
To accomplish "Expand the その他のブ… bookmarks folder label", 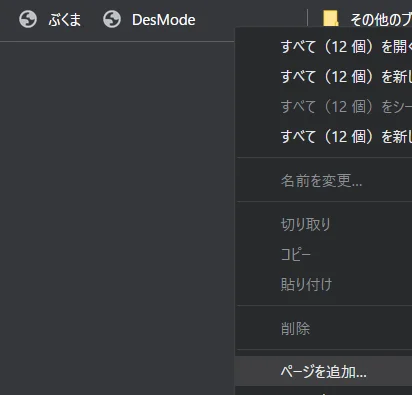I will [381, 20].
